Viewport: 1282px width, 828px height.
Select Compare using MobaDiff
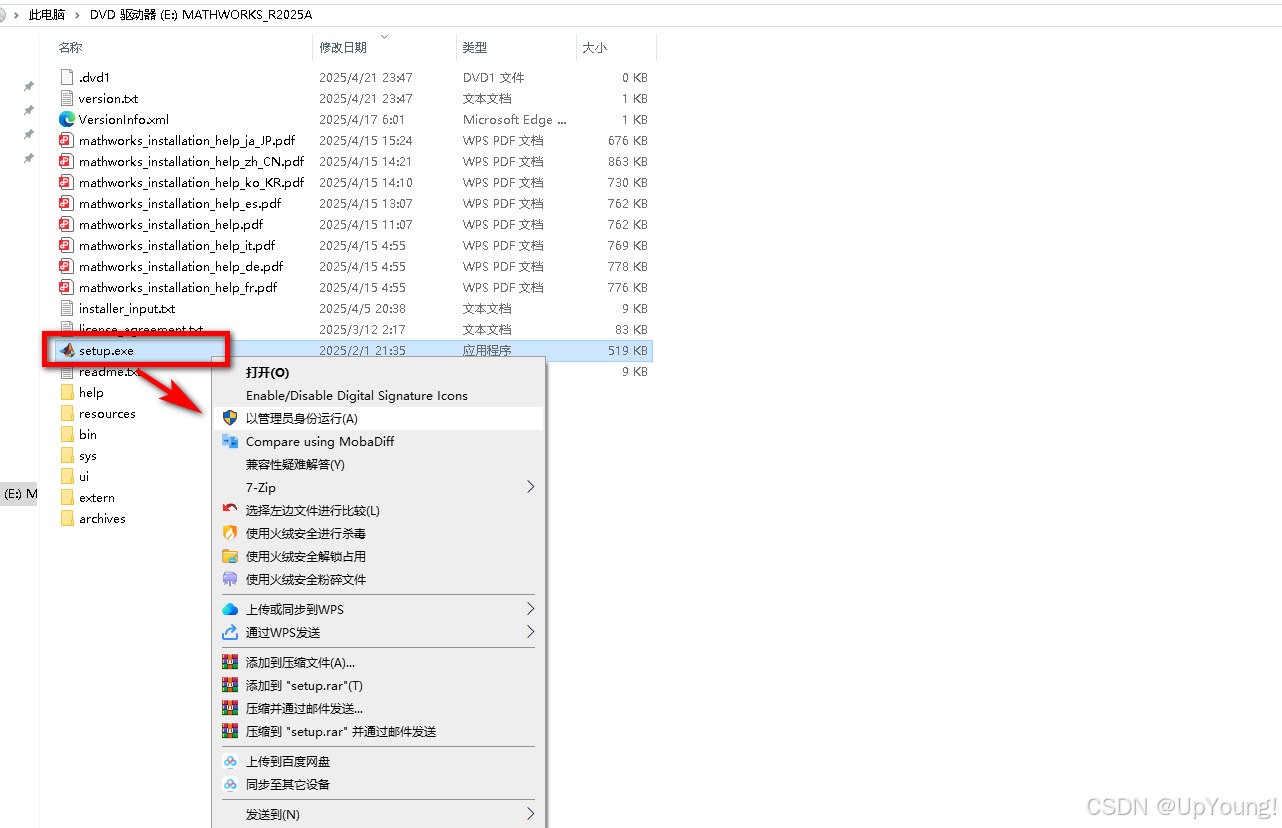(379, 441)
